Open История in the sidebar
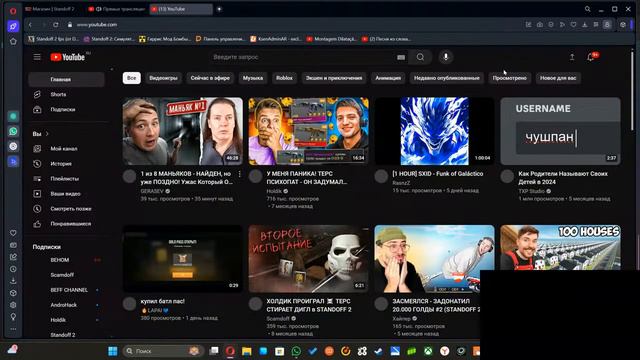The image size is (640, 360). pyautogui.click(x=66, y=164)
